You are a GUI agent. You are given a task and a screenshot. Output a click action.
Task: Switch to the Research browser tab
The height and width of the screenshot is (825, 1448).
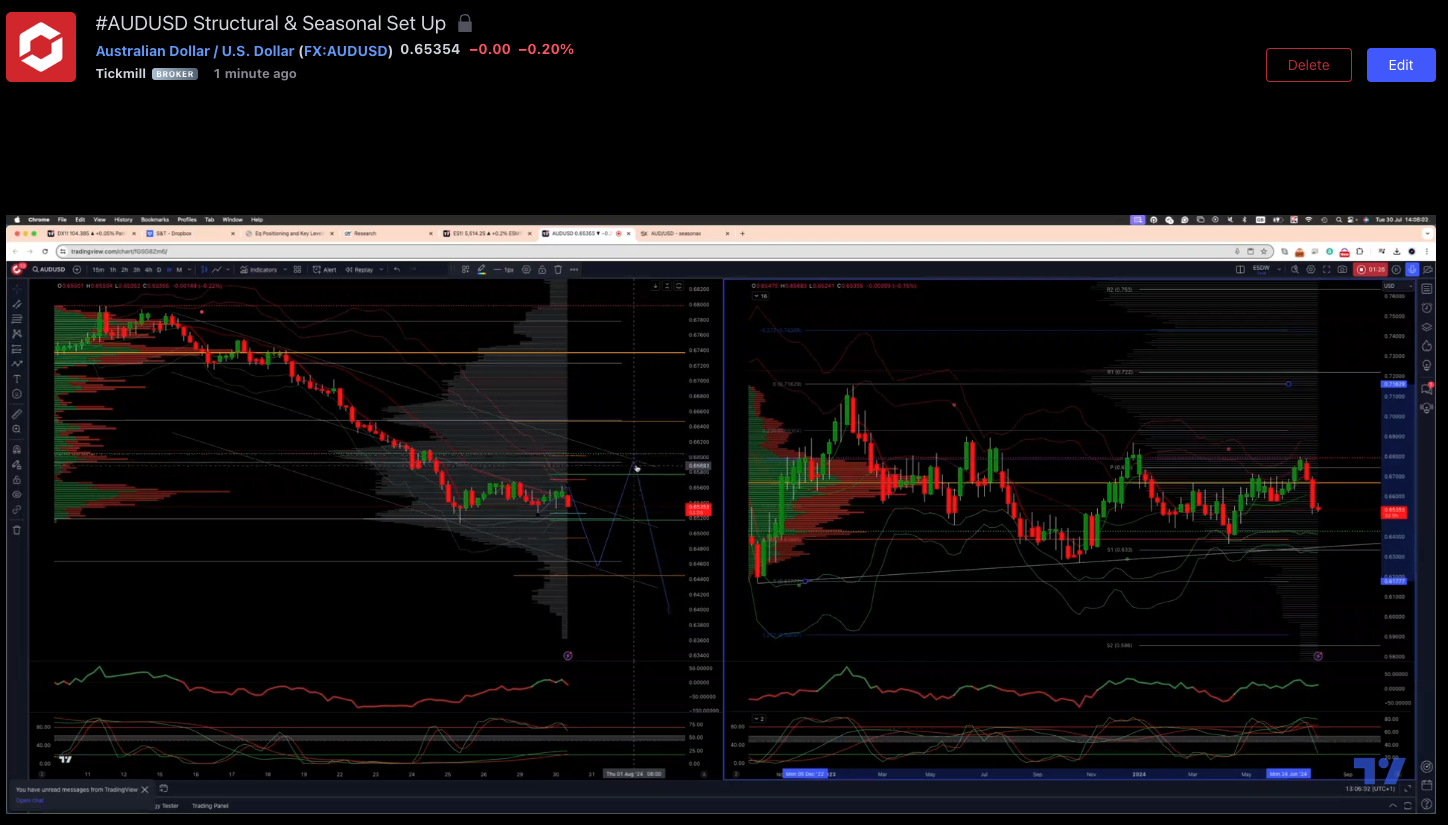388,233
